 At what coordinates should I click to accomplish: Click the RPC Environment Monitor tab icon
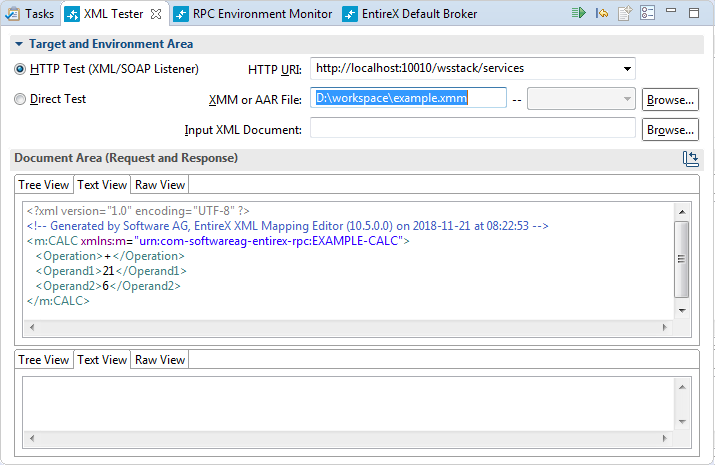[x=181, y=15]
